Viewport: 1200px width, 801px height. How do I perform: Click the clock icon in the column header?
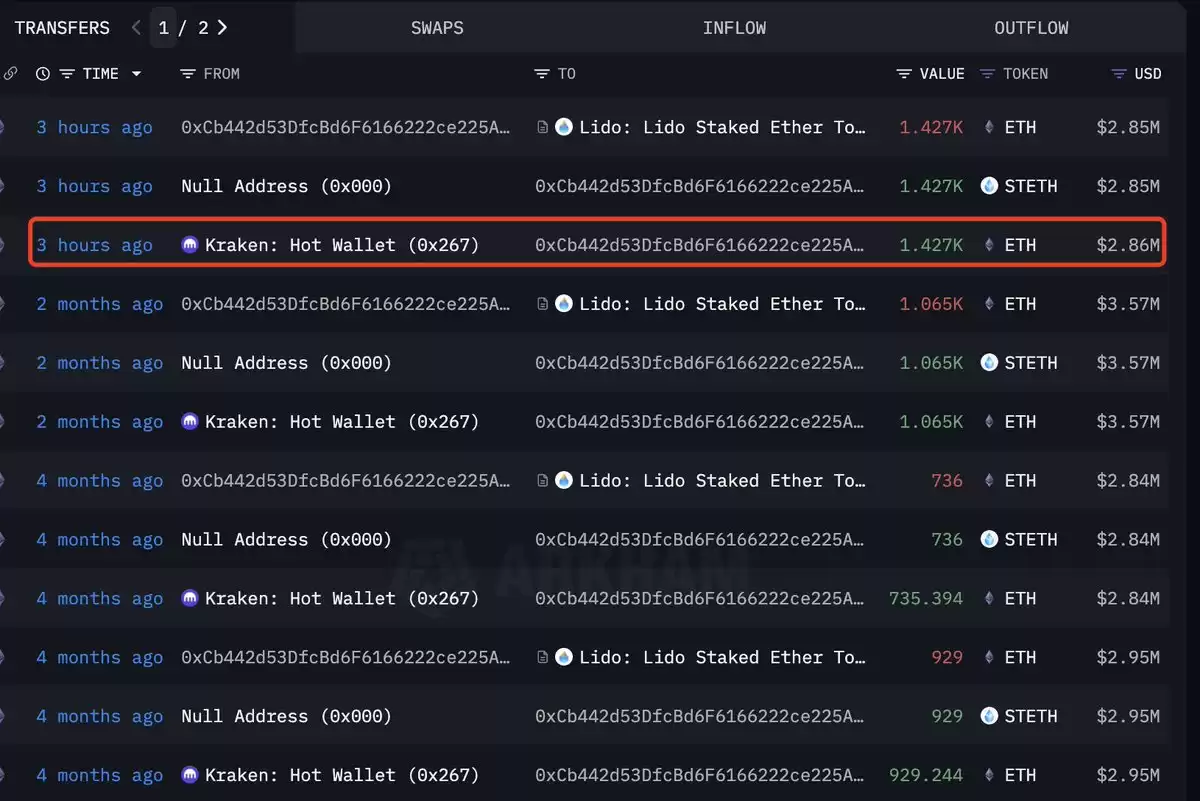tap(42, 74)
